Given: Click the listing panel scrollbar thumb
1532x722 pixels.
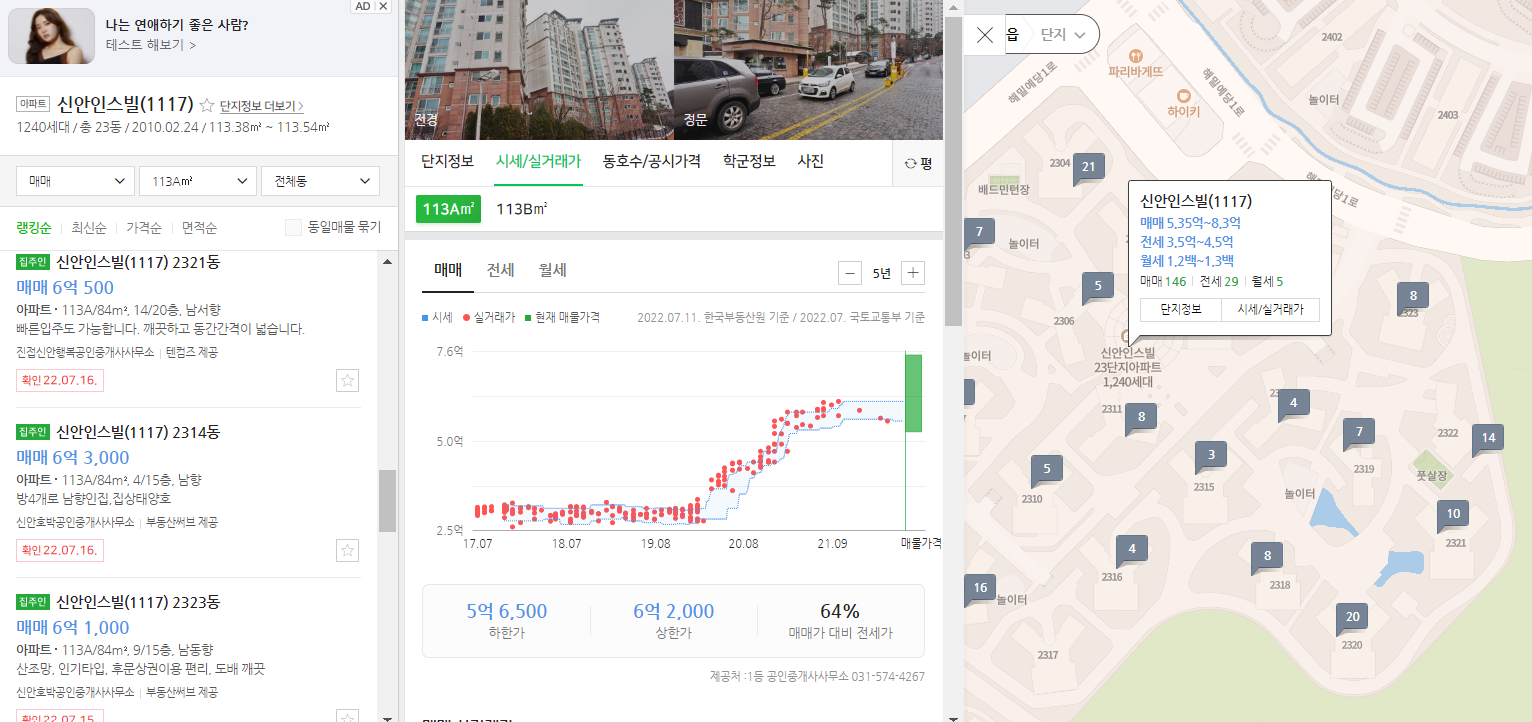Looking at the screenshot, I should point(387,501).
